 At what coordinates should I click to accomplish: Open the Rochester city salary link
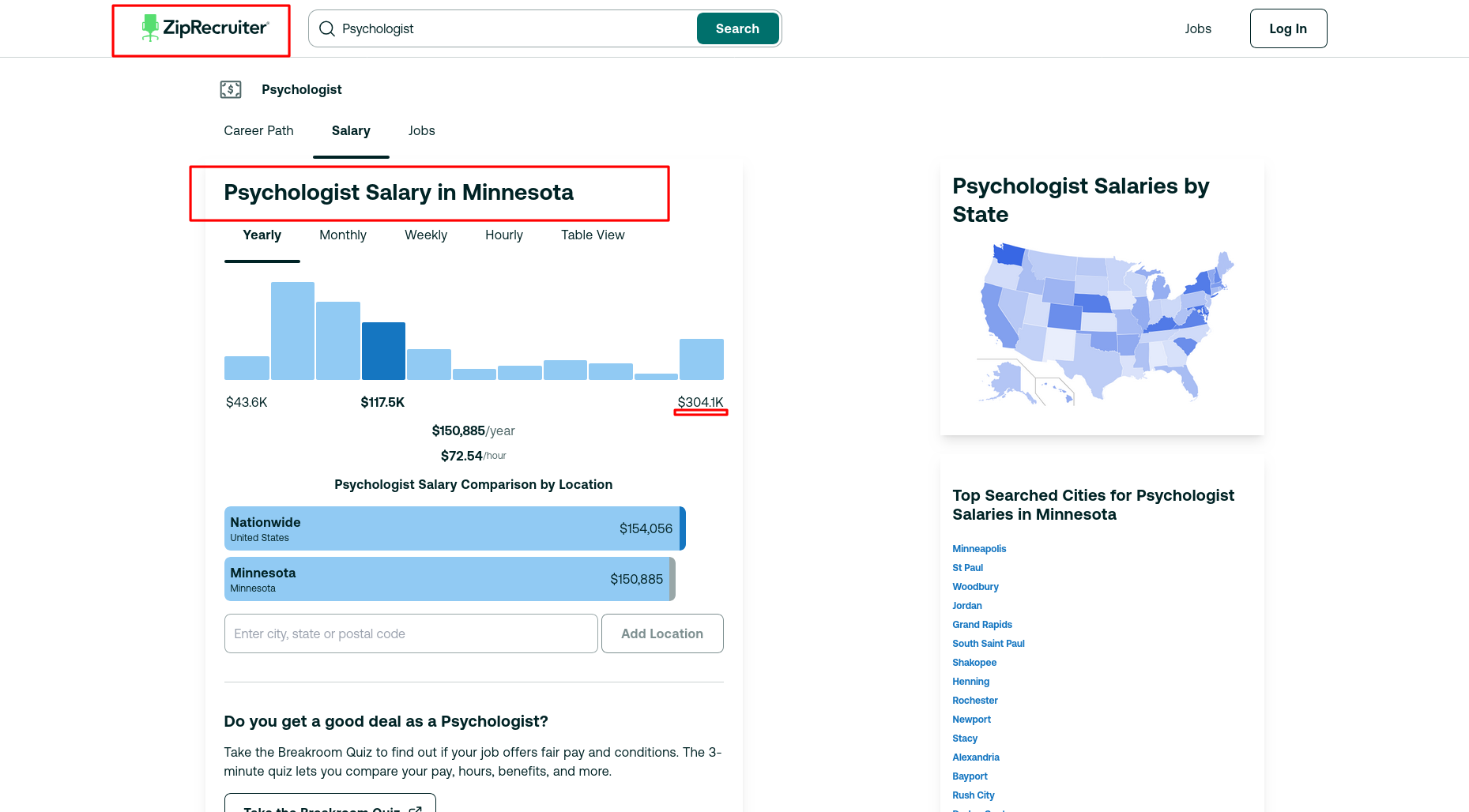[x=974, y=701]
